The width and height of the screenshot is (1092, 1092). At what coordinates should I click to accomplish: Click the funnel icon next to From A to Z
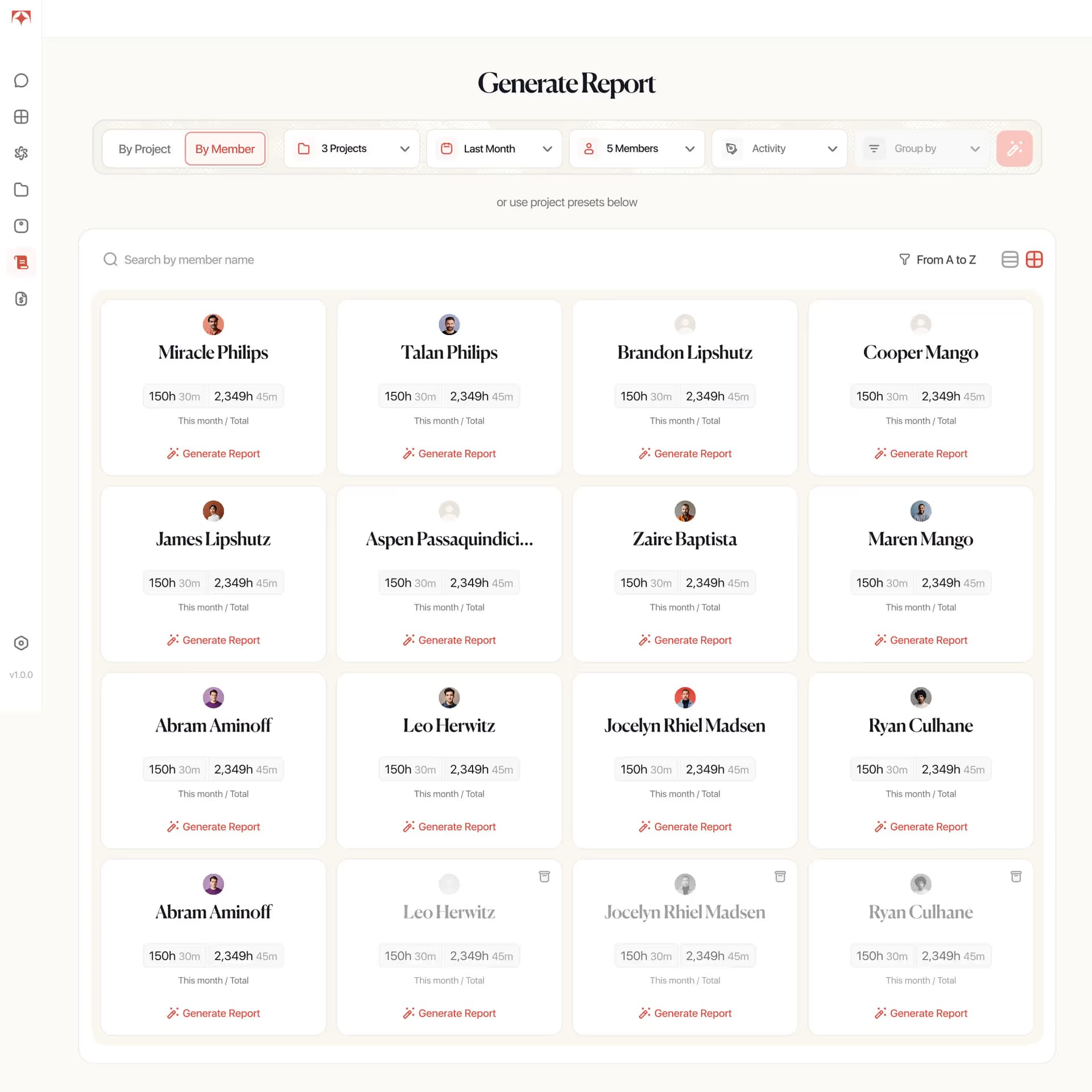click(904, 259)
